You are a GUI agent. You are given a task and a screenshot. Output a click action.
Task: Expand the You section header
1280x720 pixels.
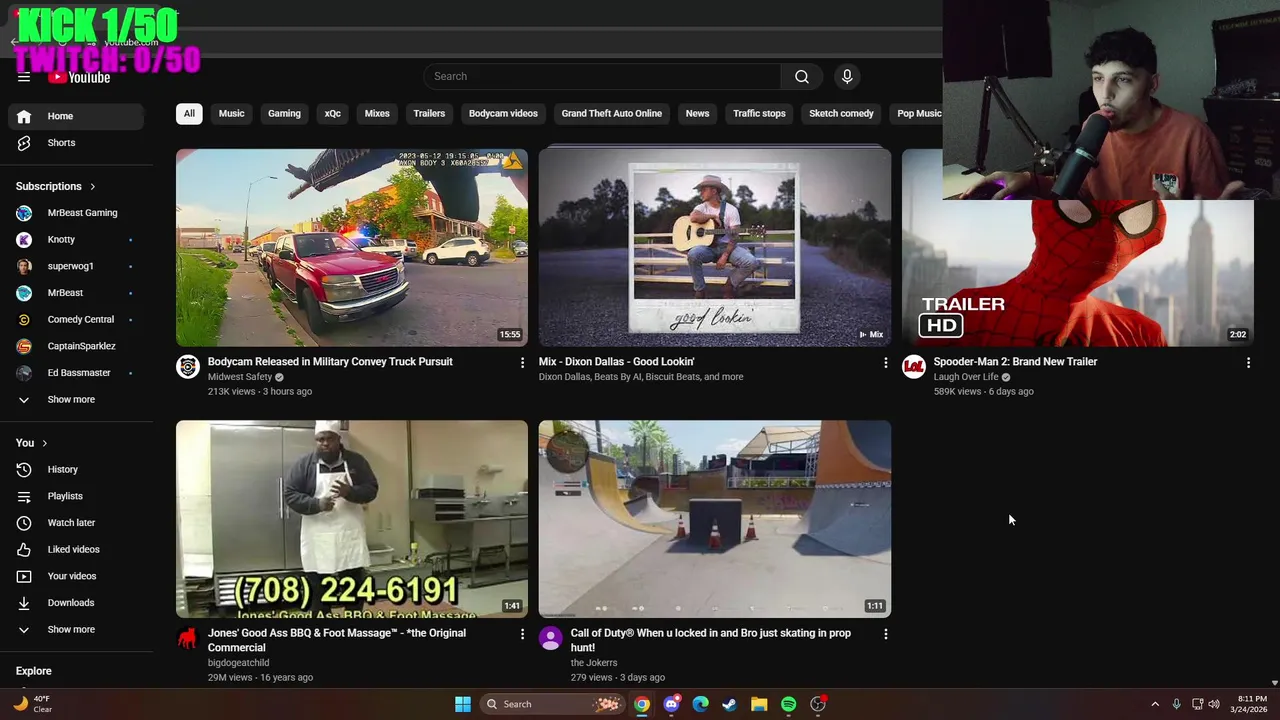pyautogui.click(x=32, y=443)
